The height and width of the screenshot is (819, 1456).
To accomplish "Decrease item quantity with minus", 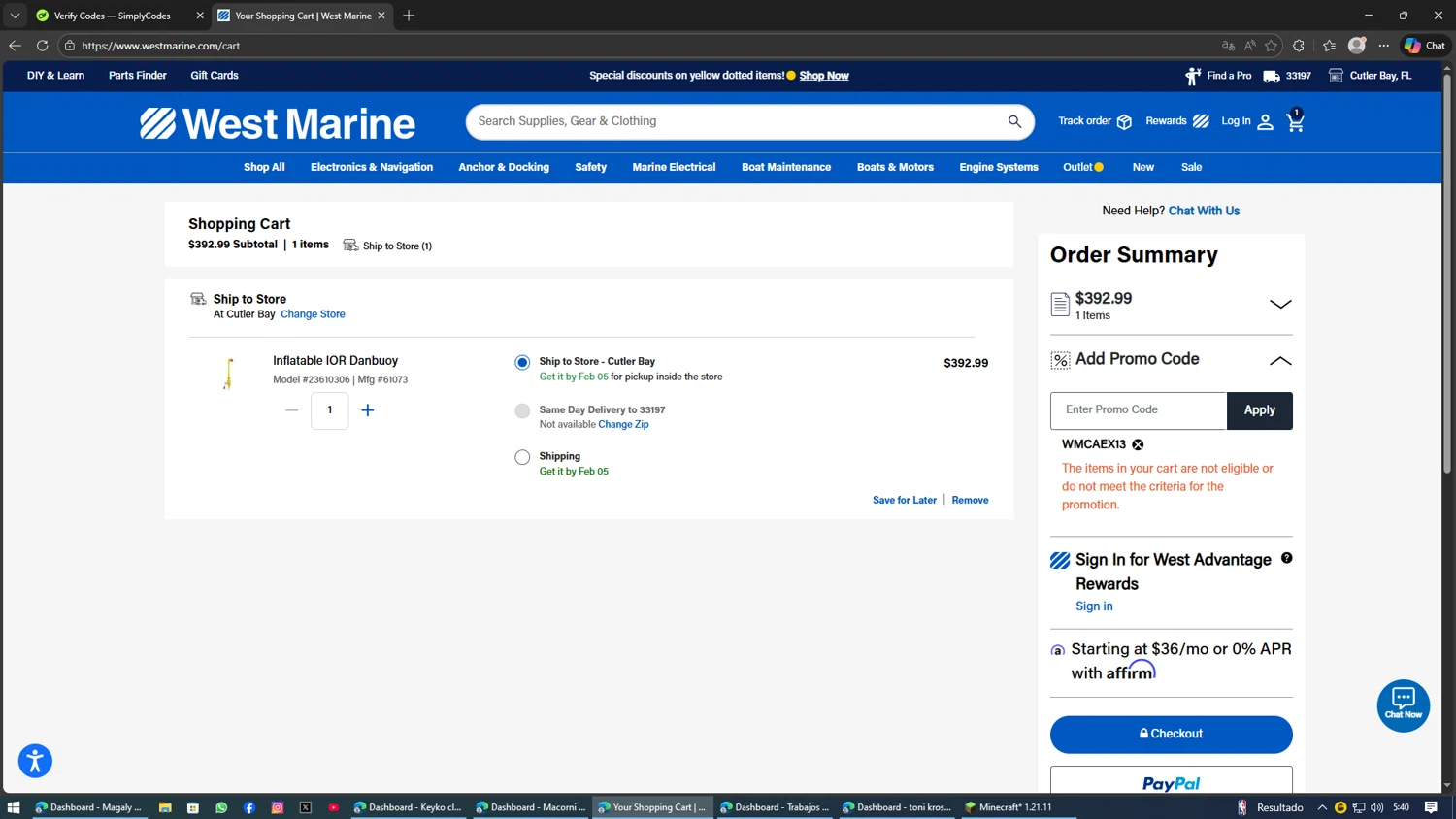I will tap(291, 410).
